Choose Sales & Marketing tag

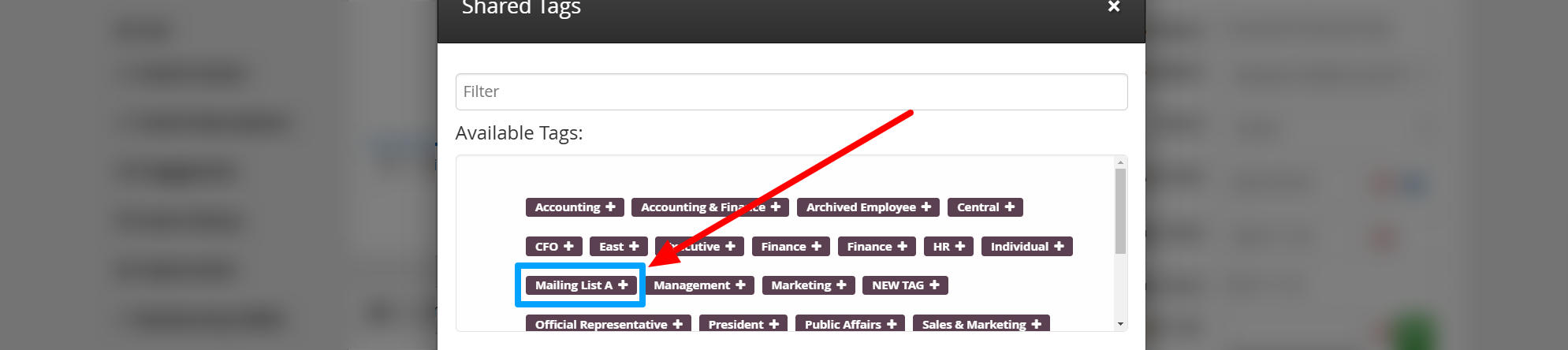coord(981,324)
